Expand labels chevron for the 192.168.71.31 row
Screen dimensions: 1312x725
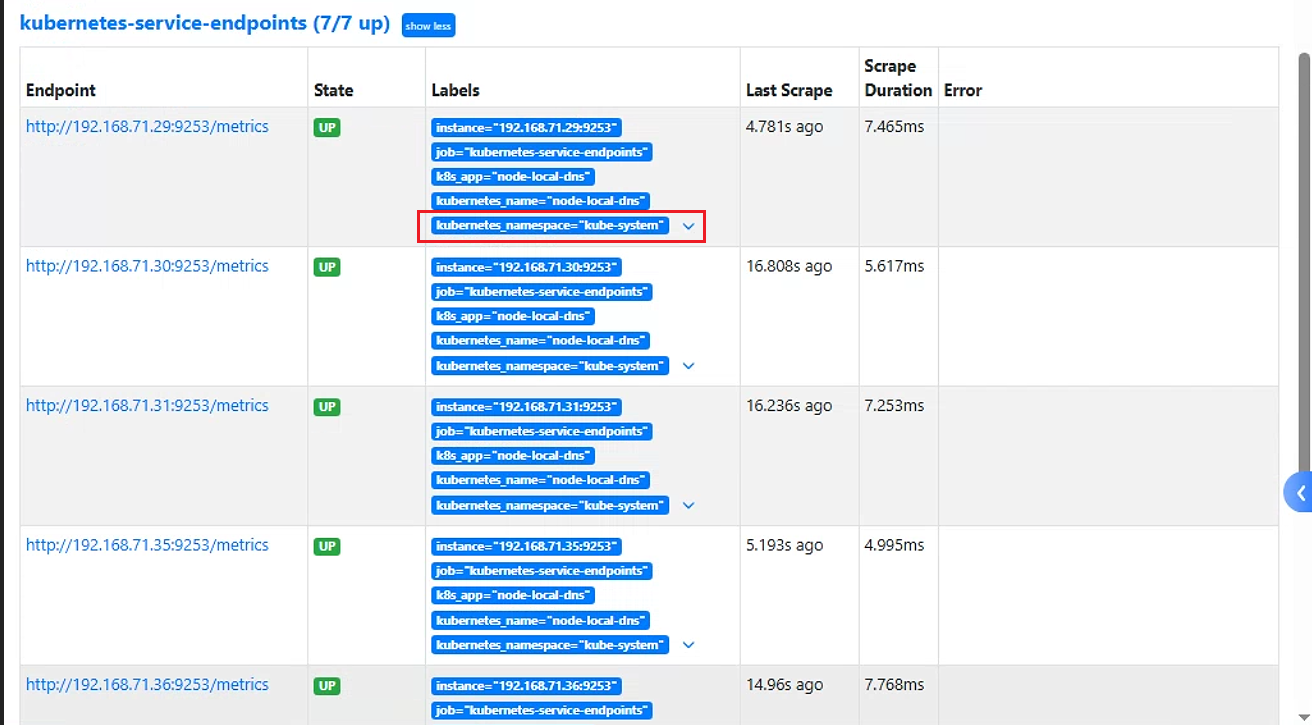(x=688, y=506)
